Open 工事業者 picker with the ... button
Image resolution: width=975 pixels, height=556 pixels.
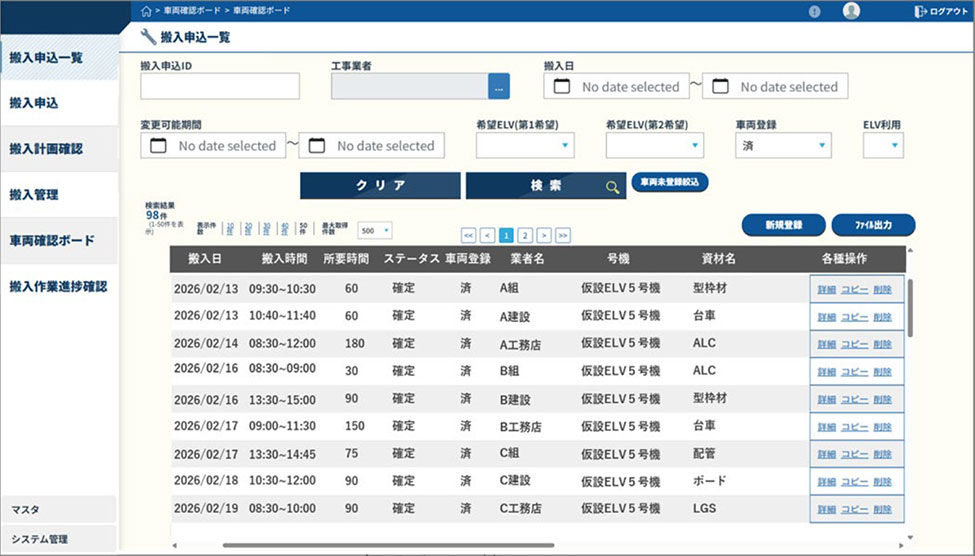[499, 86]
